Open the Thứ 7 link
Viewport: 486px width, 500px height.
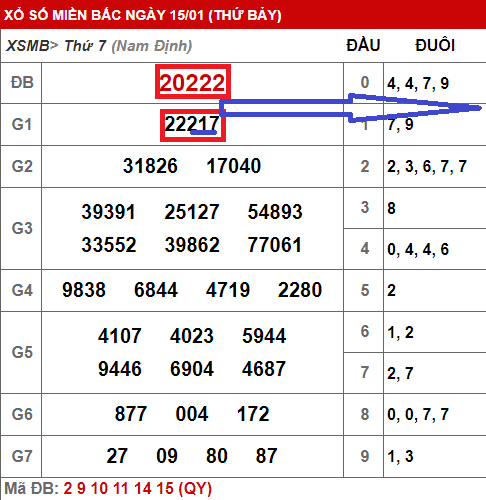pyautogui.click(x=85, y=46)
